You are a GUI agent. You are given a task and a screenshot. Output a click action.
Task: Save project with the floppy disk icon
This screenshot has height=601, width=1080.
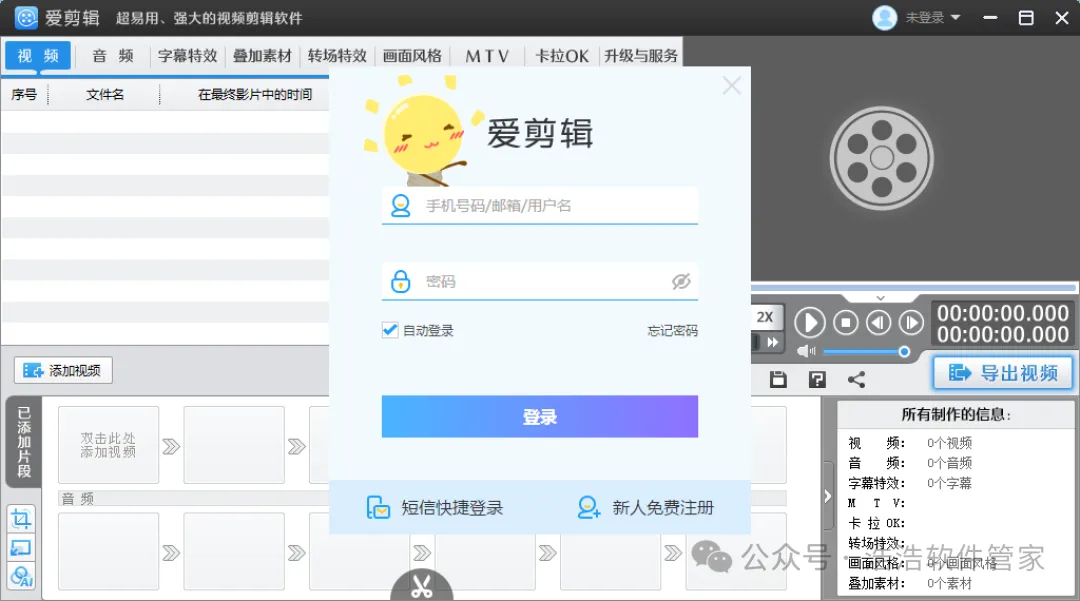[778, 379]
